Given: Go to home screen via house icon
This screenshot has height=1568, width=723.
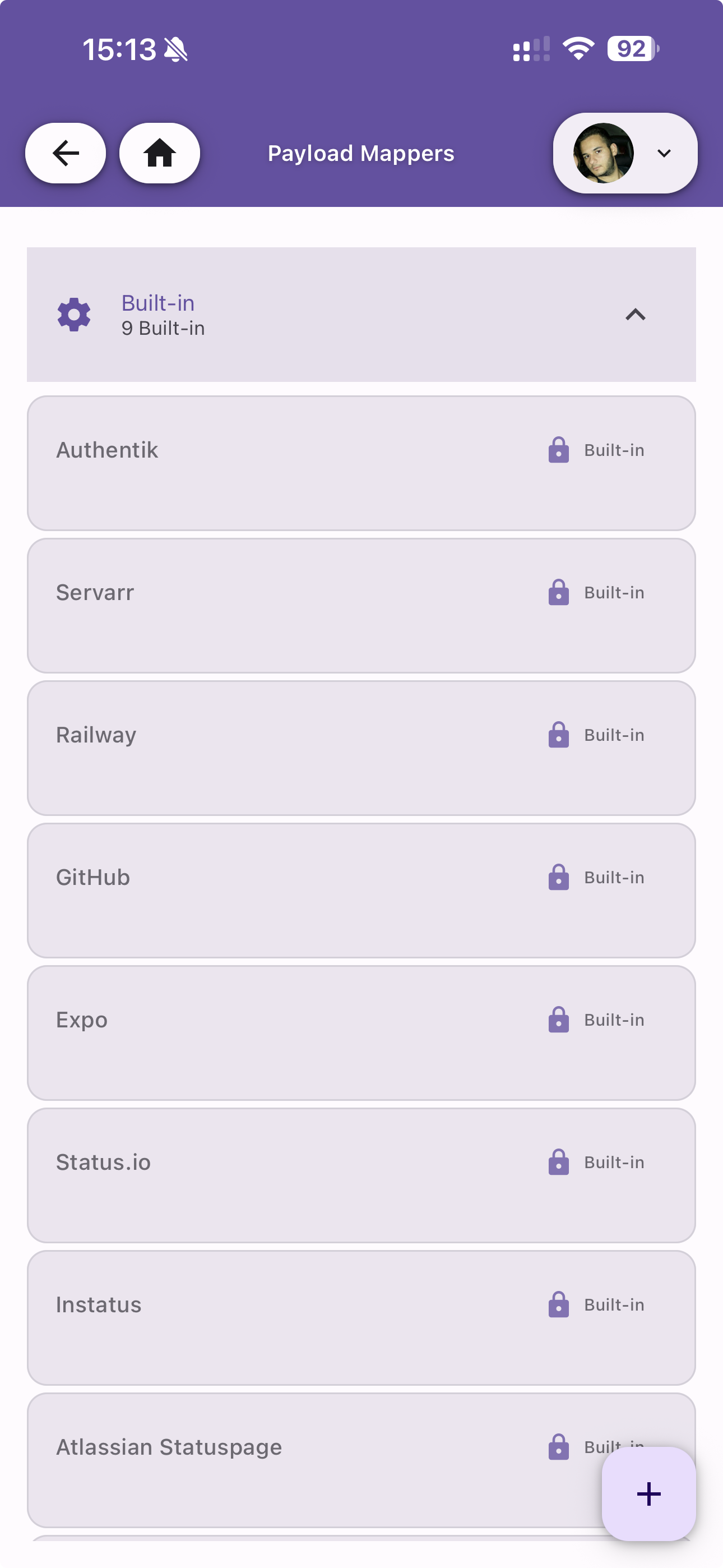Looking at the screenshot, I should click(x=159, y=153).
